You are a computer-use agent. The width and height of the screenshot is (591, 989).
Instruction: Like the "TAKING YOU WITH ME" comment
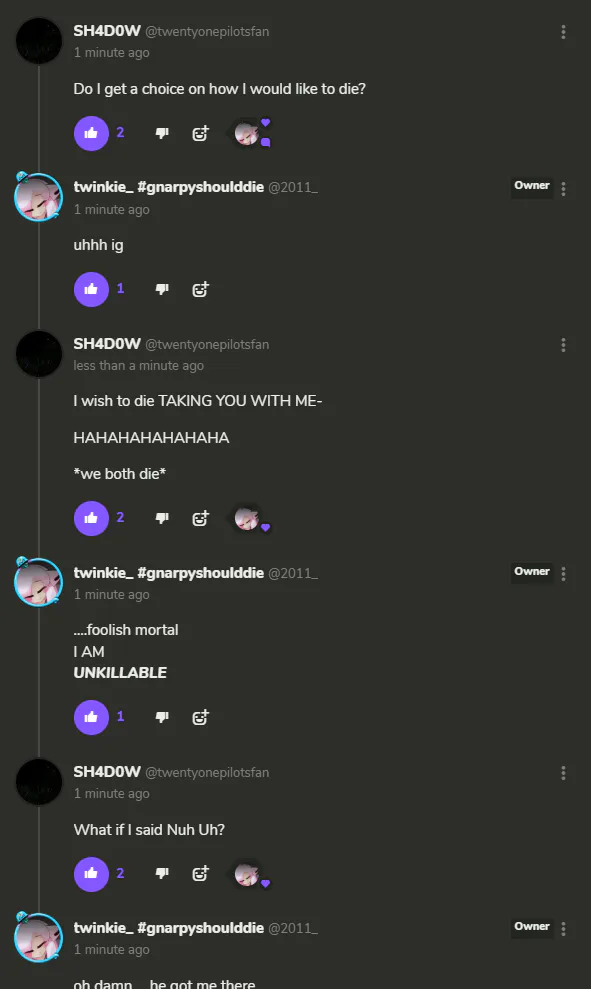pyautogui.click(x=91, y=518)
